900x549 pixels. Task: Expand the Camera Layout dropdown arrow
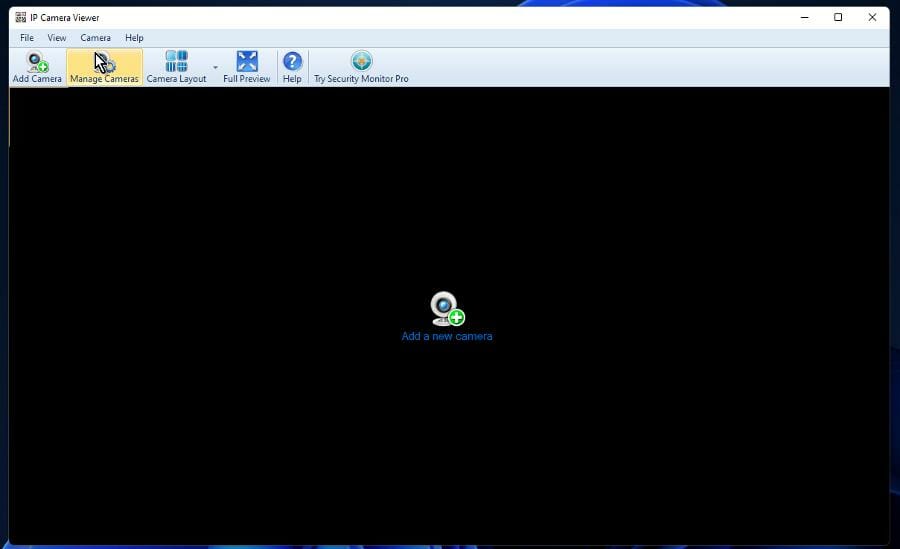click(215, 68)
